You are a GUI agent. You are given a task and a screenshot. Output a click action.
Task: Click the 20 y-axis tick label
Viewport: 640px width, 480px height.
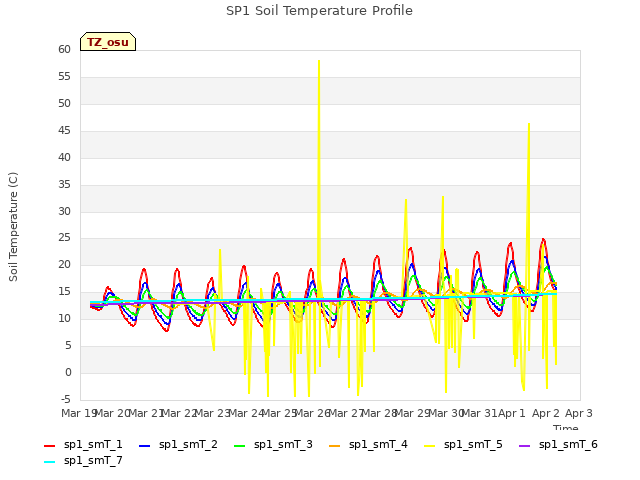64,265
